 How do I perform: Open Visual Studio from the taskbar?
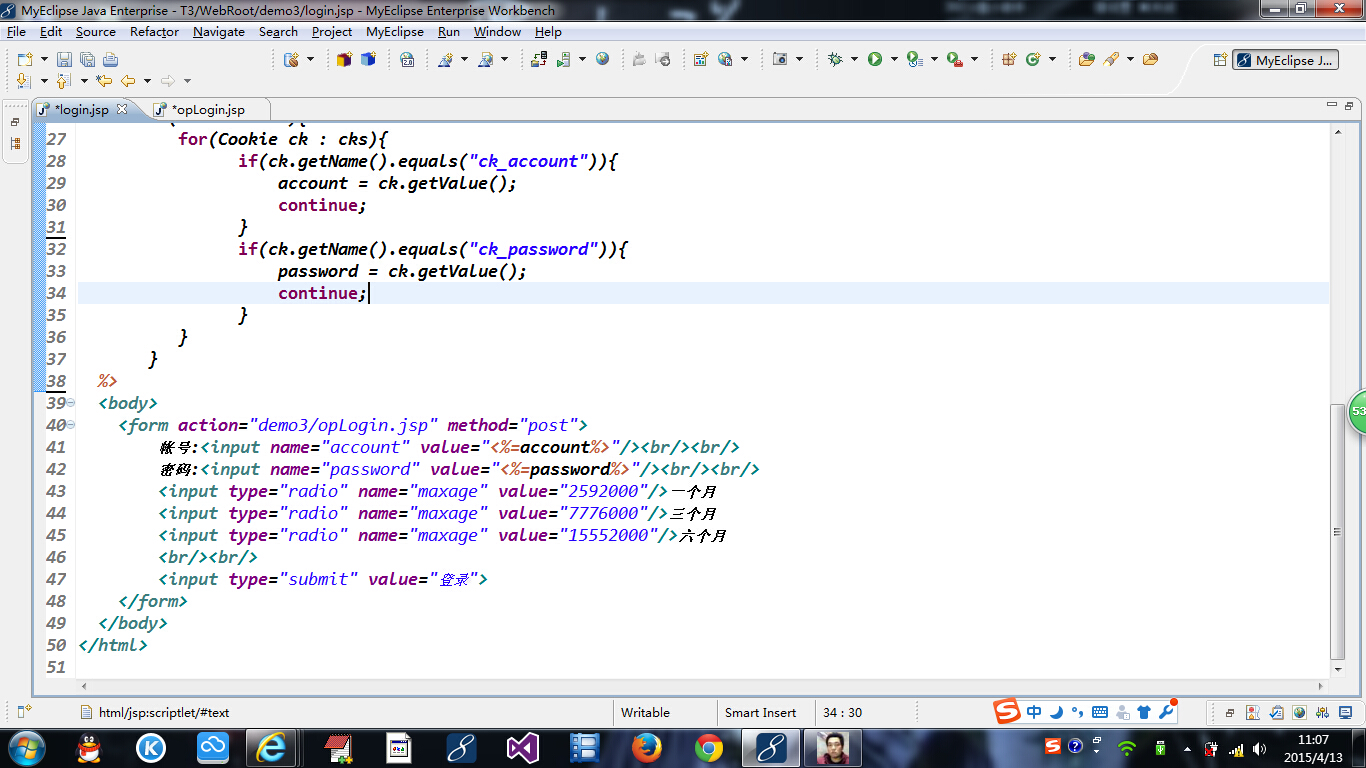(522, 747)
